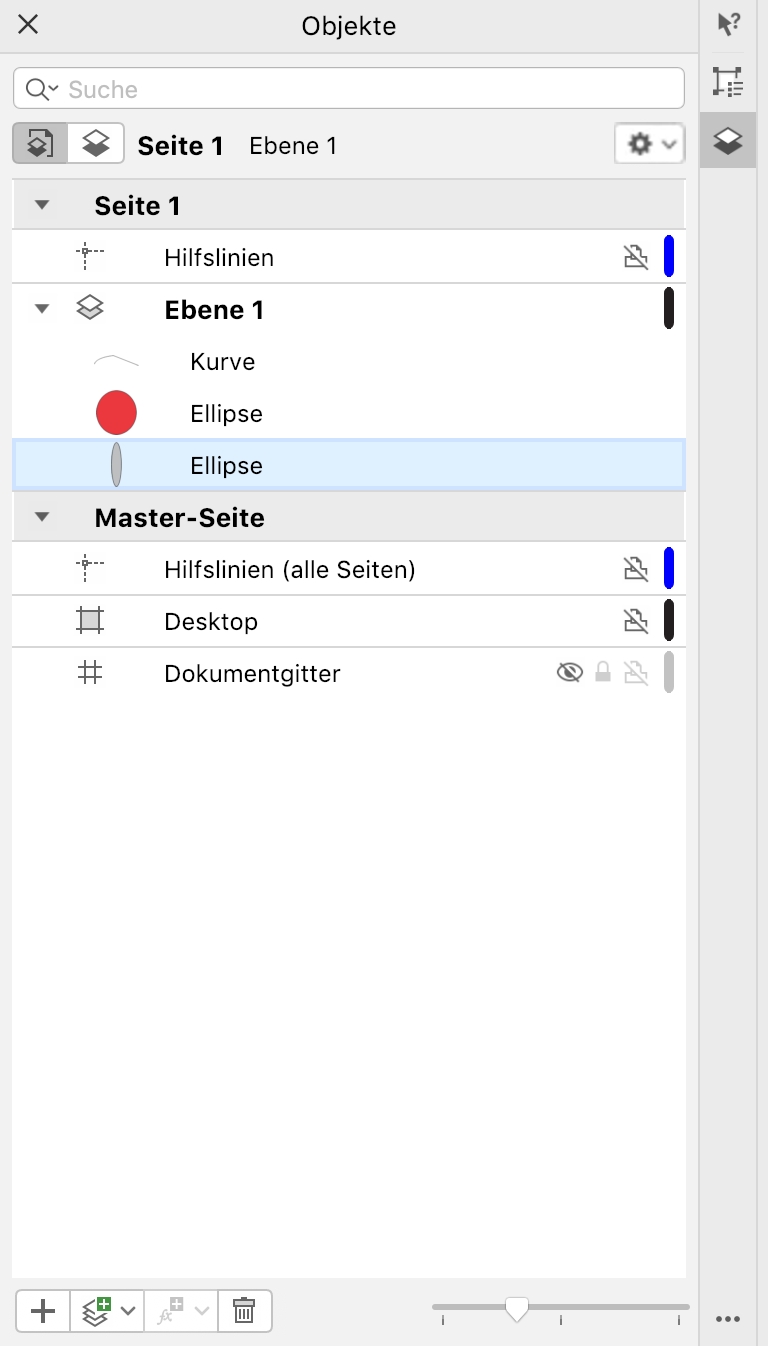This screenshot has width=768, height=1346.
Task: Click the page and layers view button
Action: [x=40, y=144]
